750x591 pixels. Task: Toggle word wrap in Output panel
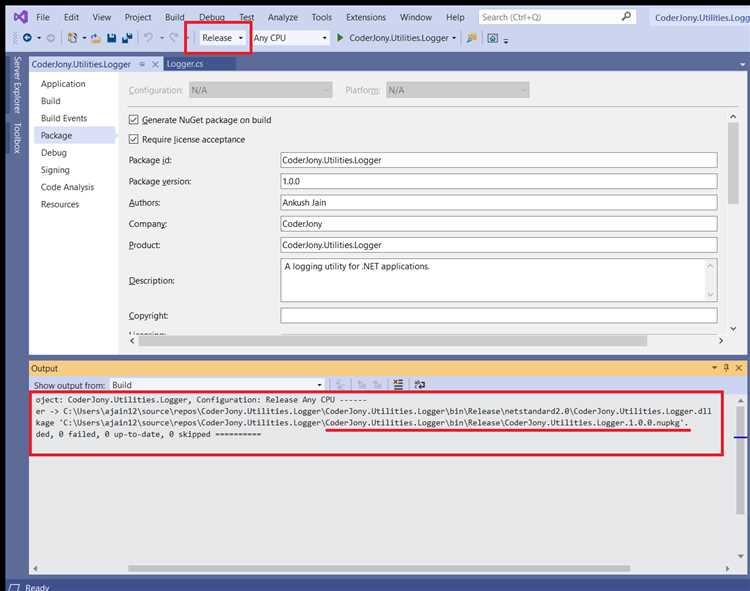coord(419,384)
